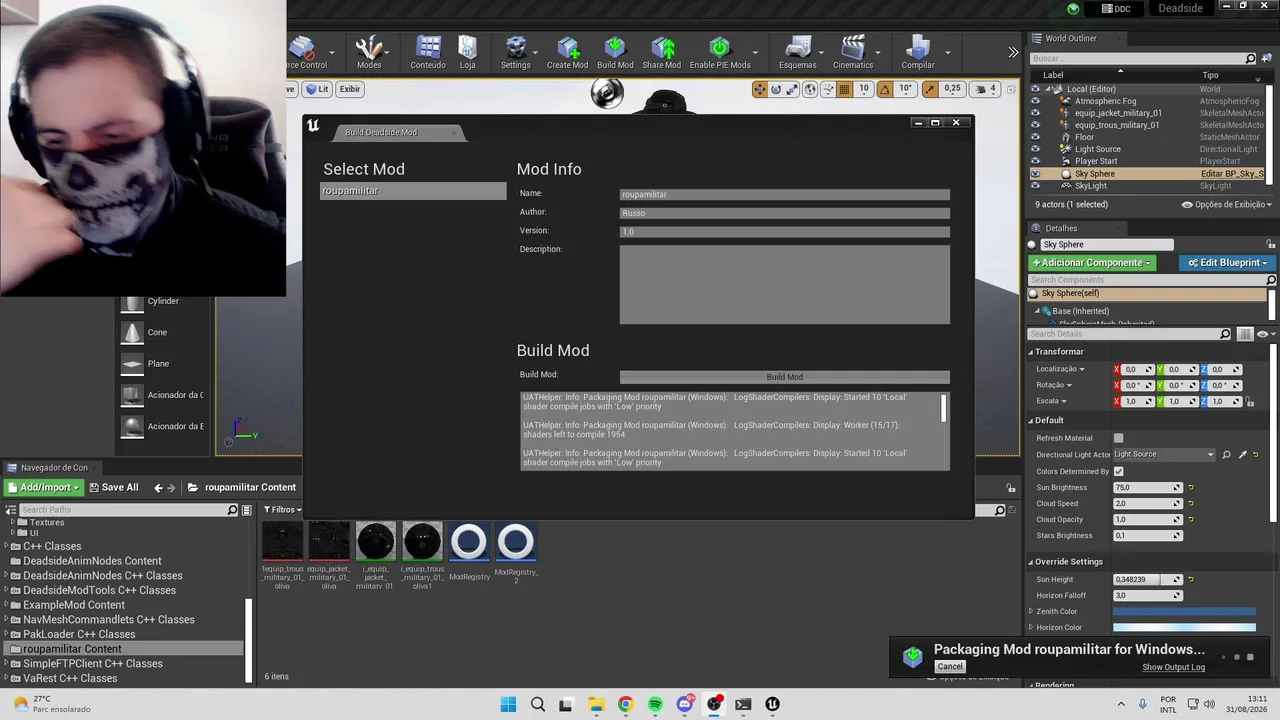
Task: Open the Lit view mode menu
Action: tap(317, 89)
